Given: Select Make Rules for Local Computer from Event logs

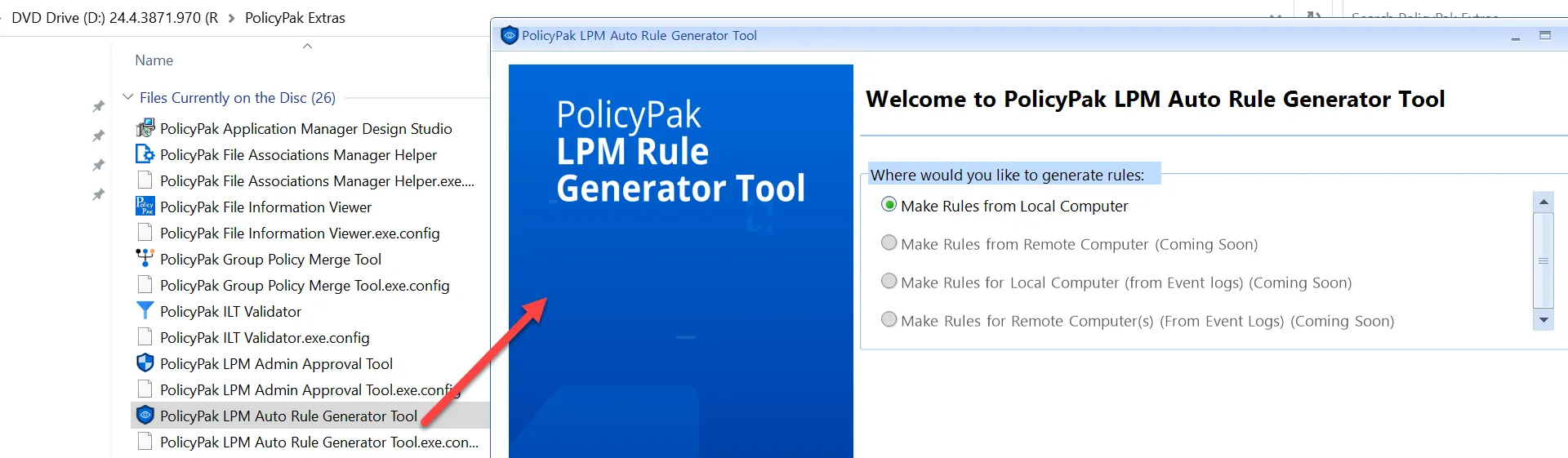Looking at the screenshot, I should pos(889,282).
